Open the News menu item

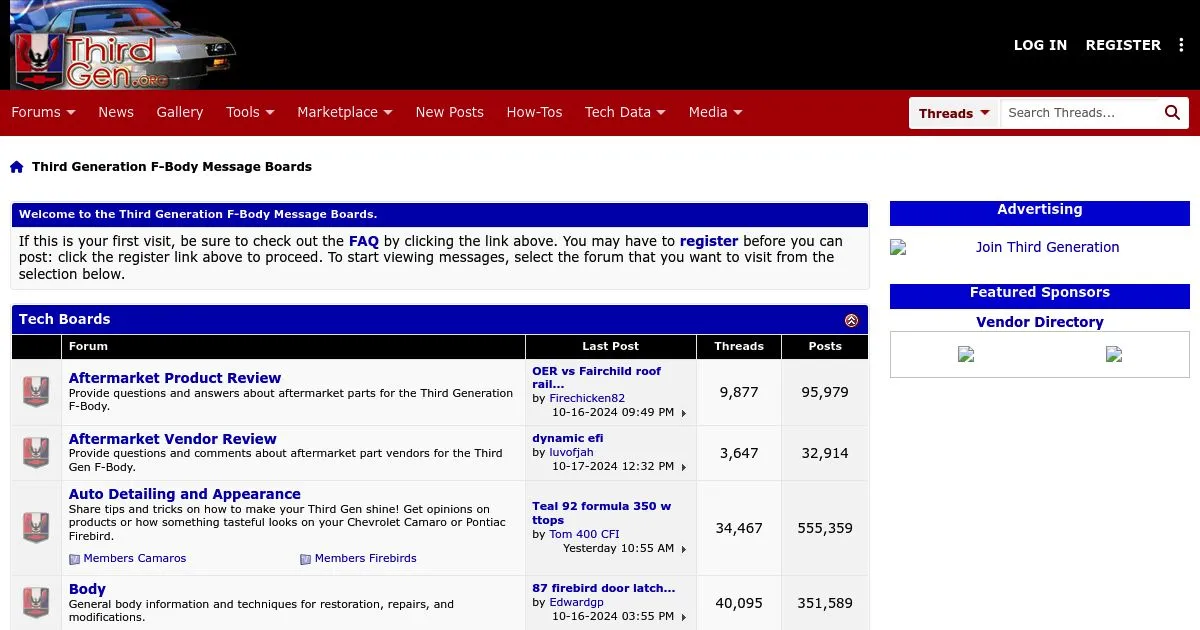pos(116,113)
